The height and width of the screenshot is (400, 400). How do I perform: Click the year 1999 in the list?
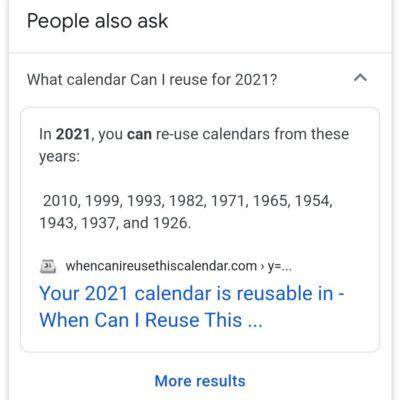click(x=102, y=201)
